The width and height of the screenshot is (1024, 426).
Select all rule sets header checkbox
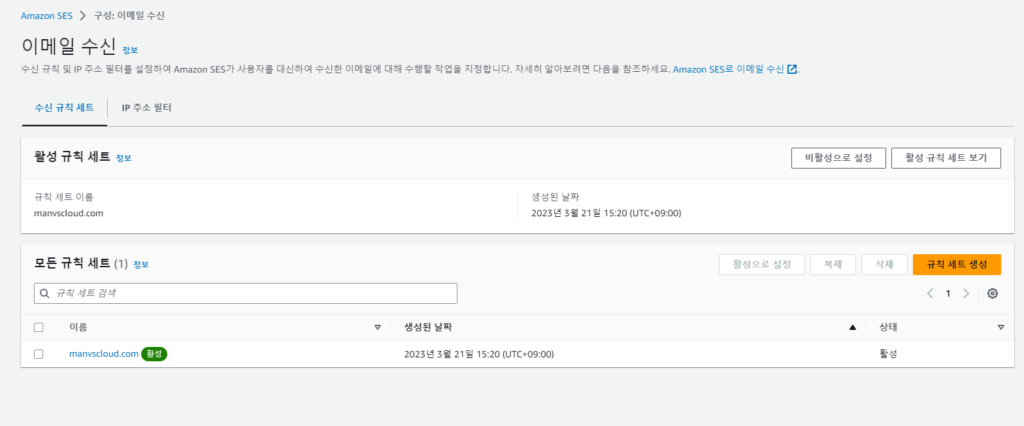[39, 327]
